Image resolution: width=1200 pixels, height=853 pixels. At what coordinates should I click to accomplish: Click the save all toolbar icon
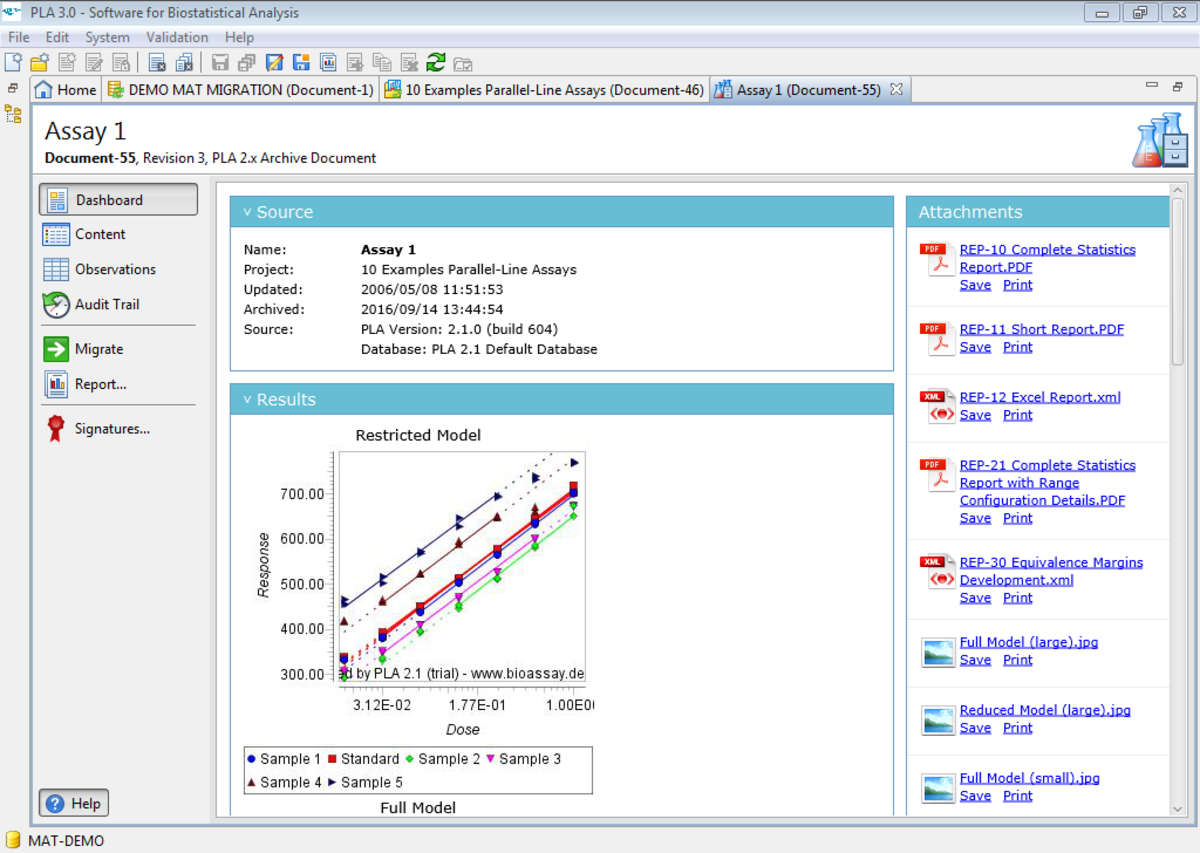247,62
